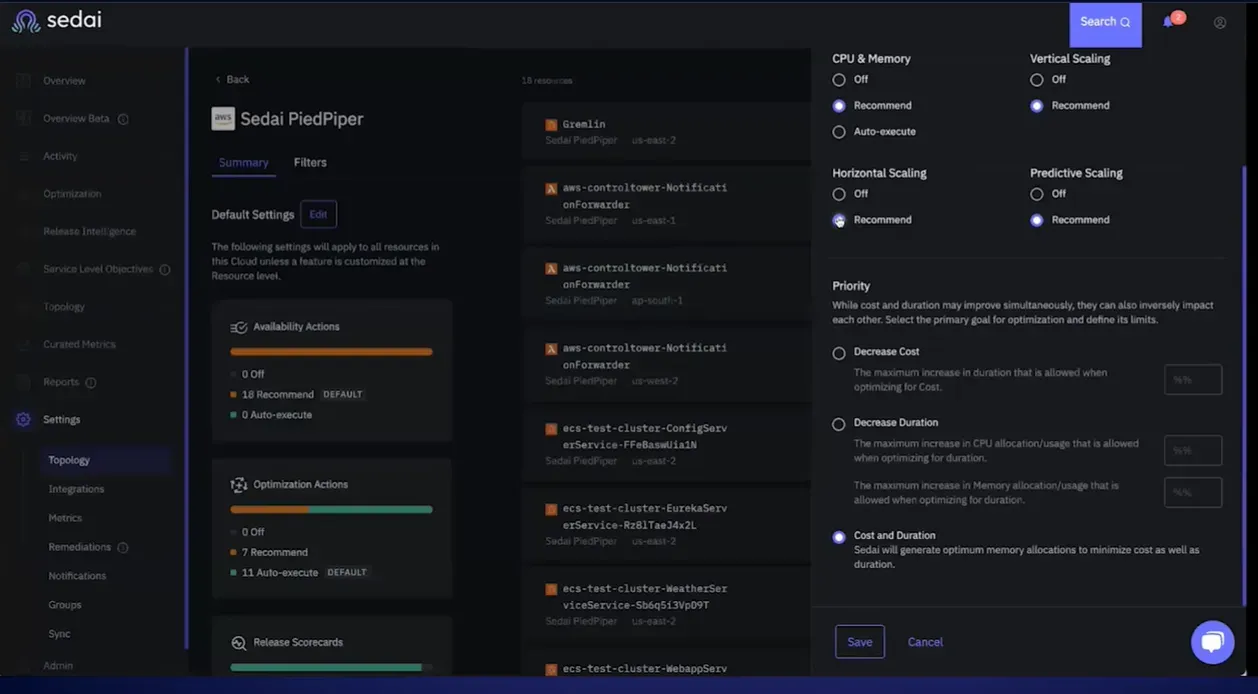Image resolution: width=1258 pixels, height=694 pixels.
Task: Set Vertical Scaling to Recommend
Action: click(x=1037, y=106)
